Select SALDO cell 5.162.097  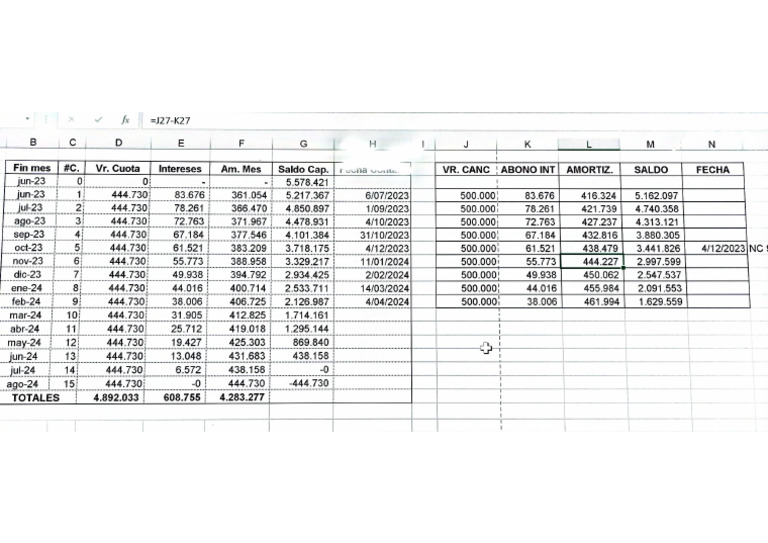click(652, 196)
